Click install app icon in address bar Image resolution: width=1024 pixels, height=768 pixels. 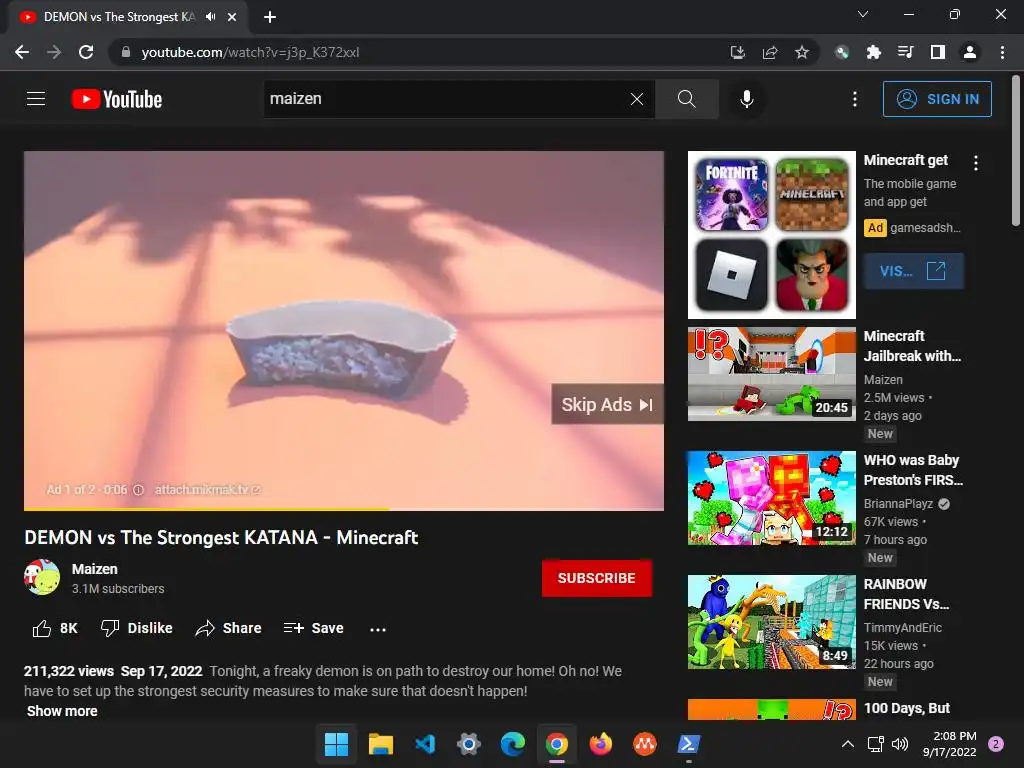(x=737, y=52)
